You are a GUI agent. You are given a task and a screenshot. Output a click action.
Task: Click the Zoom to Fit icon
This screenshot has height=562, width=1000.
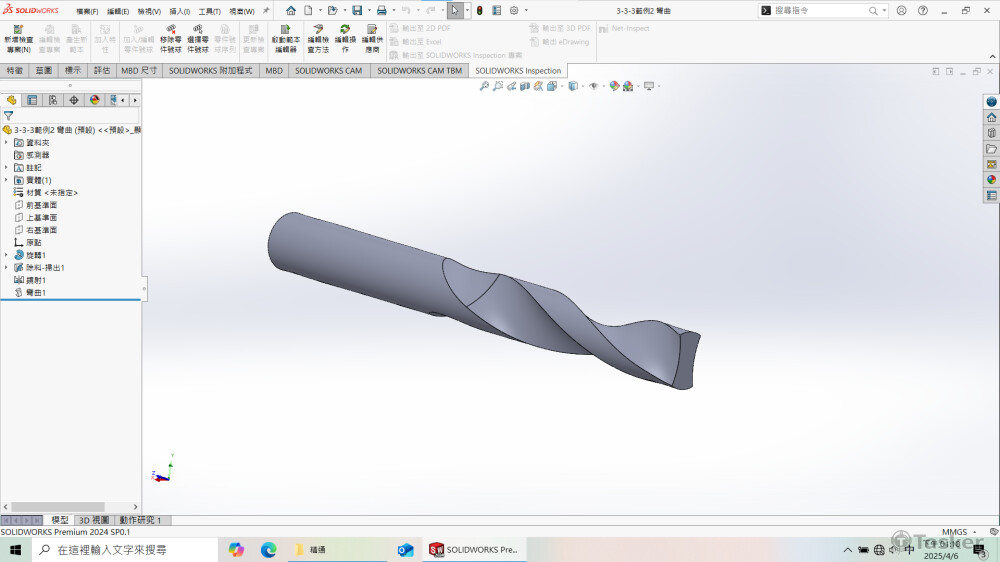point(484,86)
